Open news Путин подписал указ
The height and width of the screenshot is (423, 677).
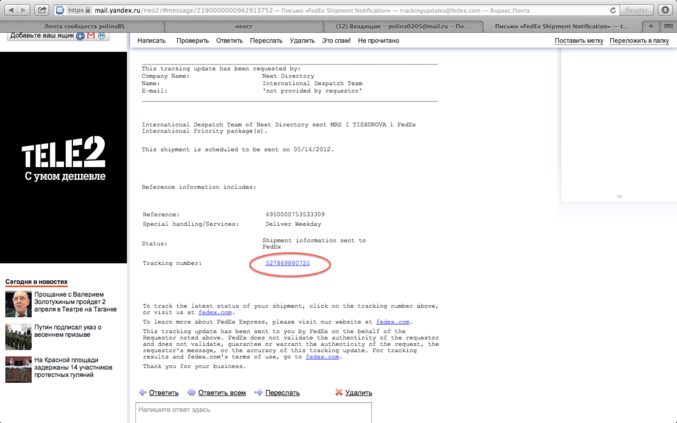(x=68, y=331)
